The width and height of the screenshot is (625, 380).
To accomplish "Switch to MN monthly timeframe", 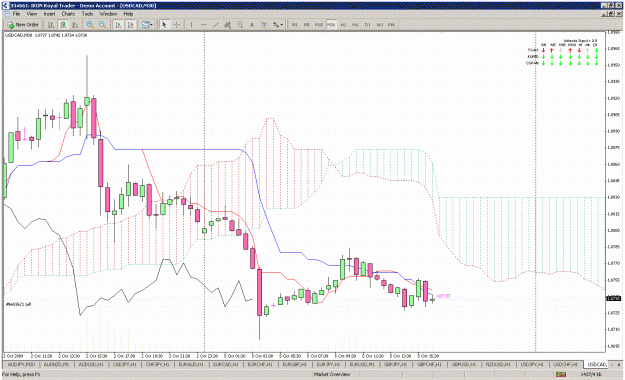I will [391, 25].
